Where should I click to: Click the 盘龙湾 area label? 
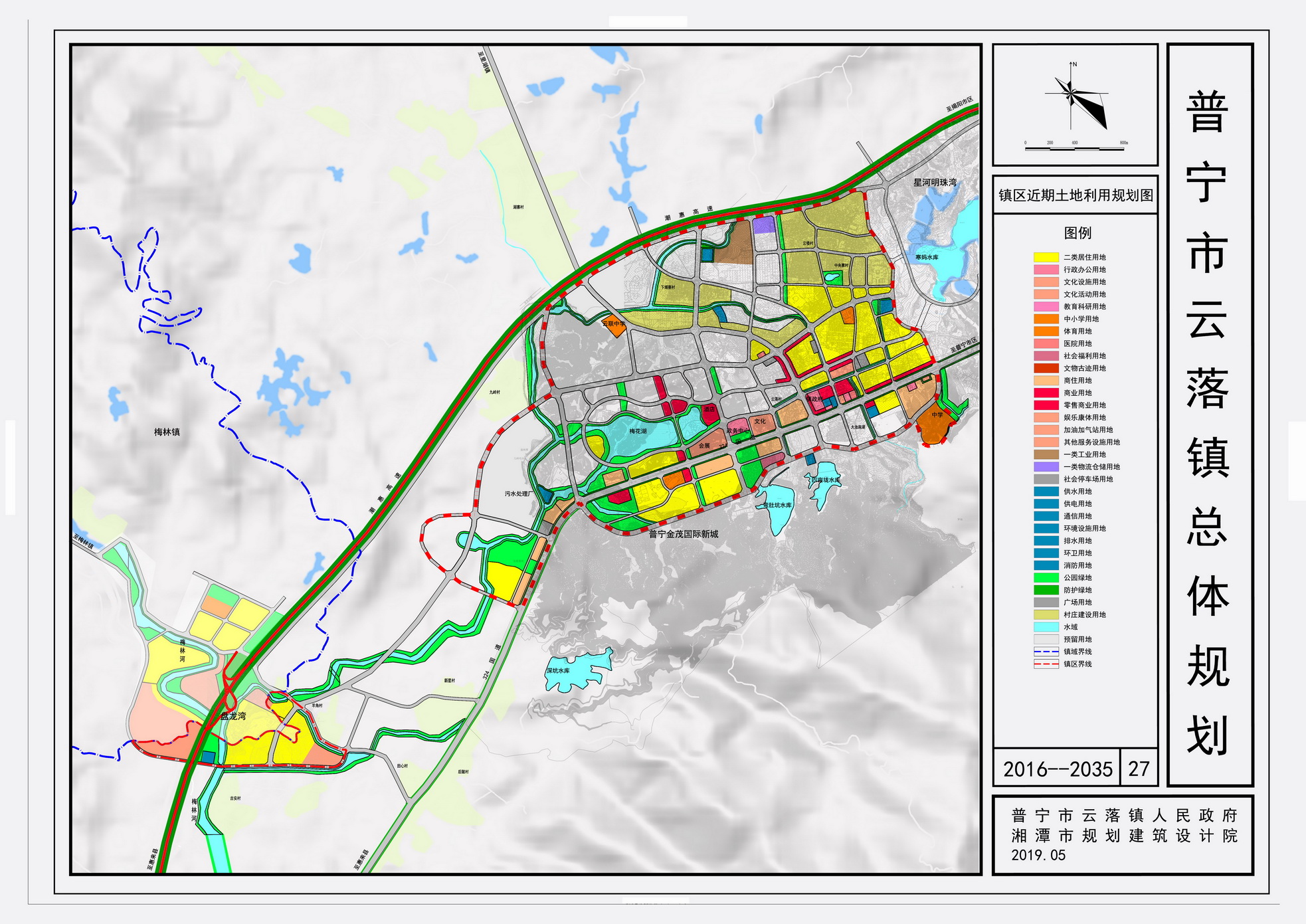click(233, 716)
